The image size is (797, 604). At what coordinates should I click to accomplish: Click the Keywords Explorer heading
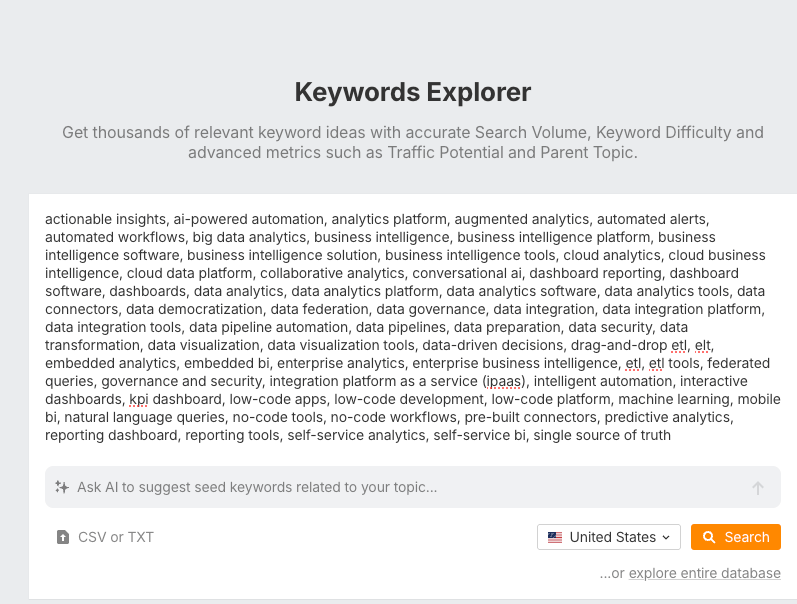click(412, 93)
